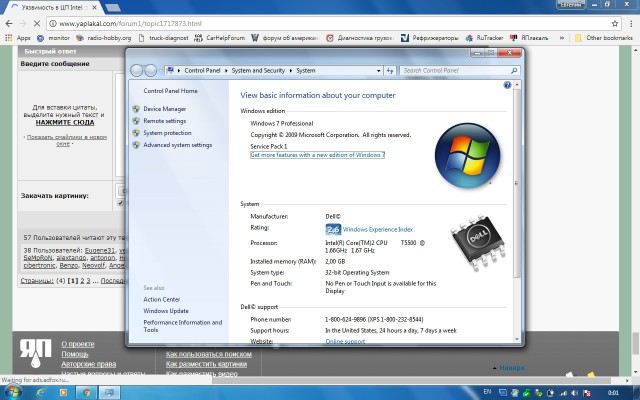Screen dimensions: 640x400
Task: Click the Dell chip logo image
Action: tap(478, 242)
